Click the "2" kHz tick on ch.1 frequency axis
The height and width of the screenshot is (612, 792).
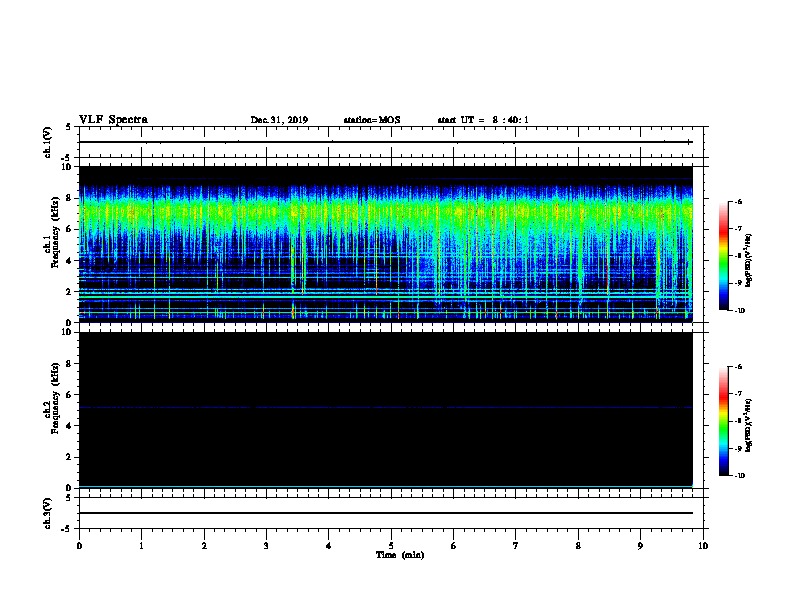tap(69, 291)
